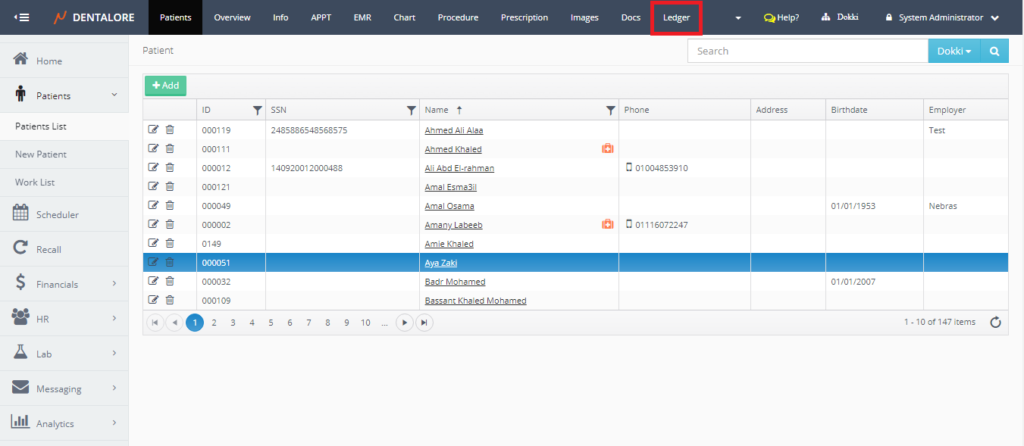Viewport: 1024px width, 446px height.
Task: Expand the Analytics sidebar section
Action: click(64, 423)
